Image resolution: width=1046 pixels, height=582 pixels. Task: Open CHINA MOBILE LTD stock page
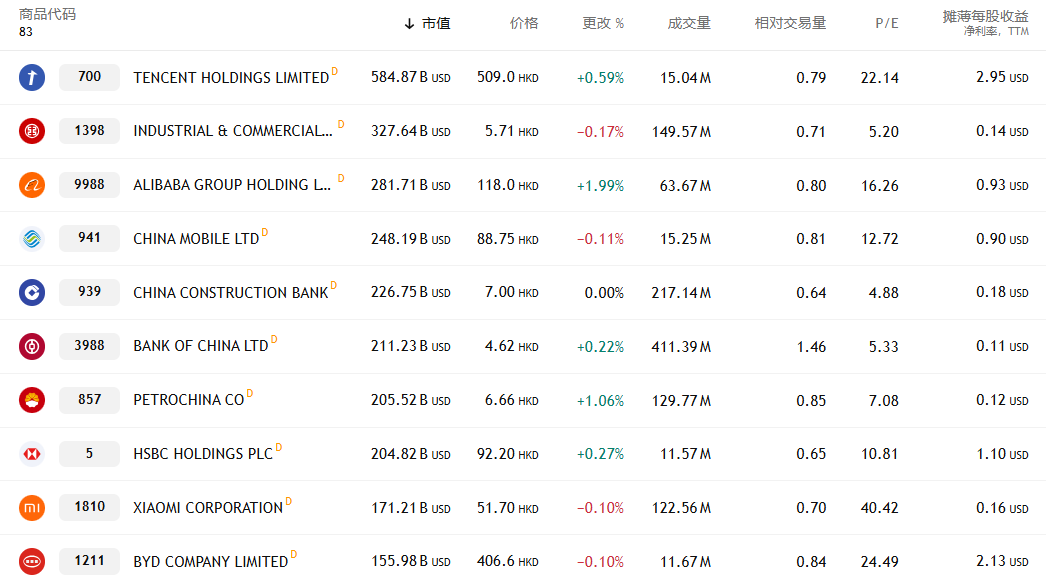(196, 239)
